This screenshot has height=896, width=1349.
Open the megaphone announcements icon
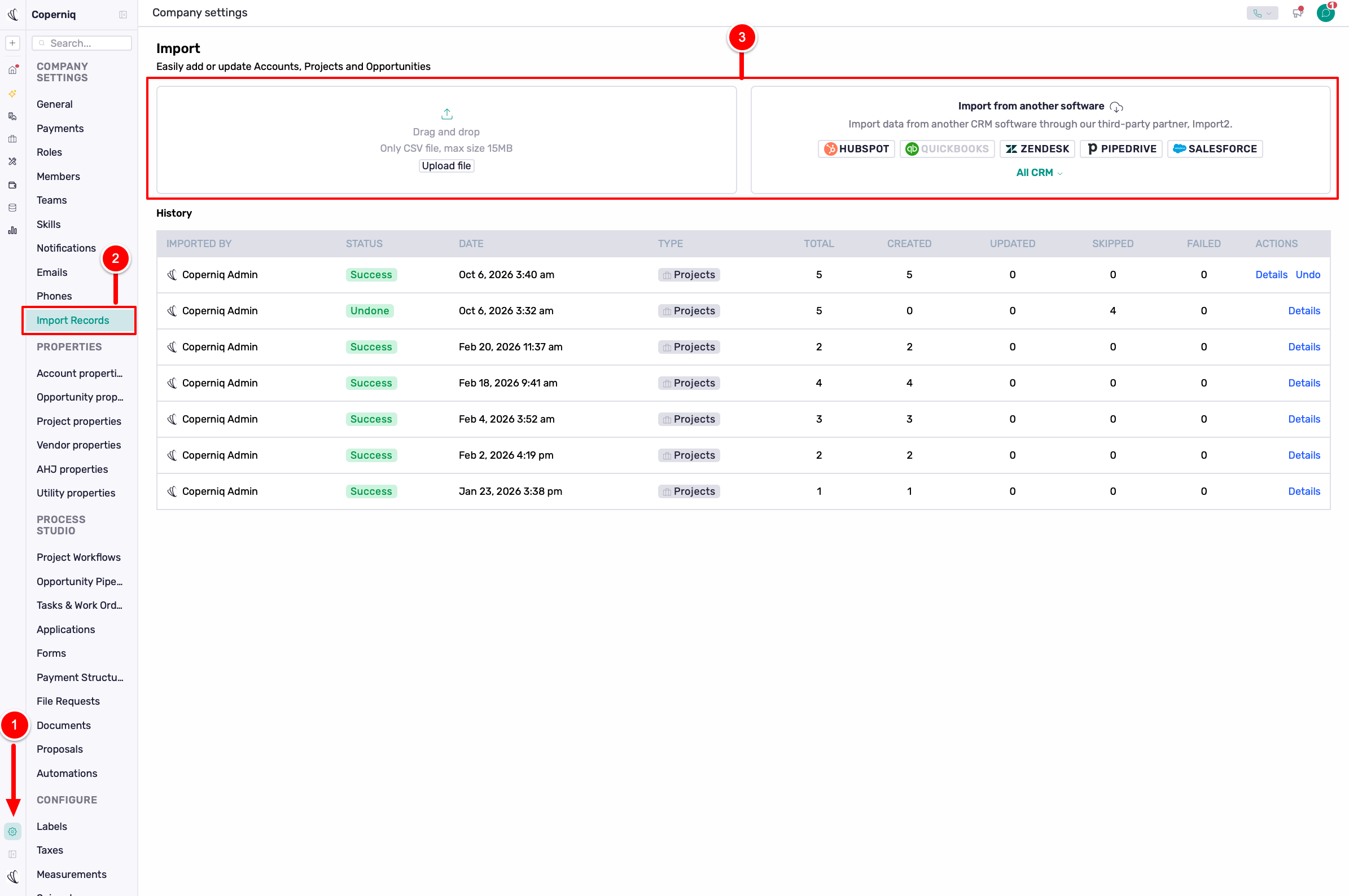coord(1298,12)
